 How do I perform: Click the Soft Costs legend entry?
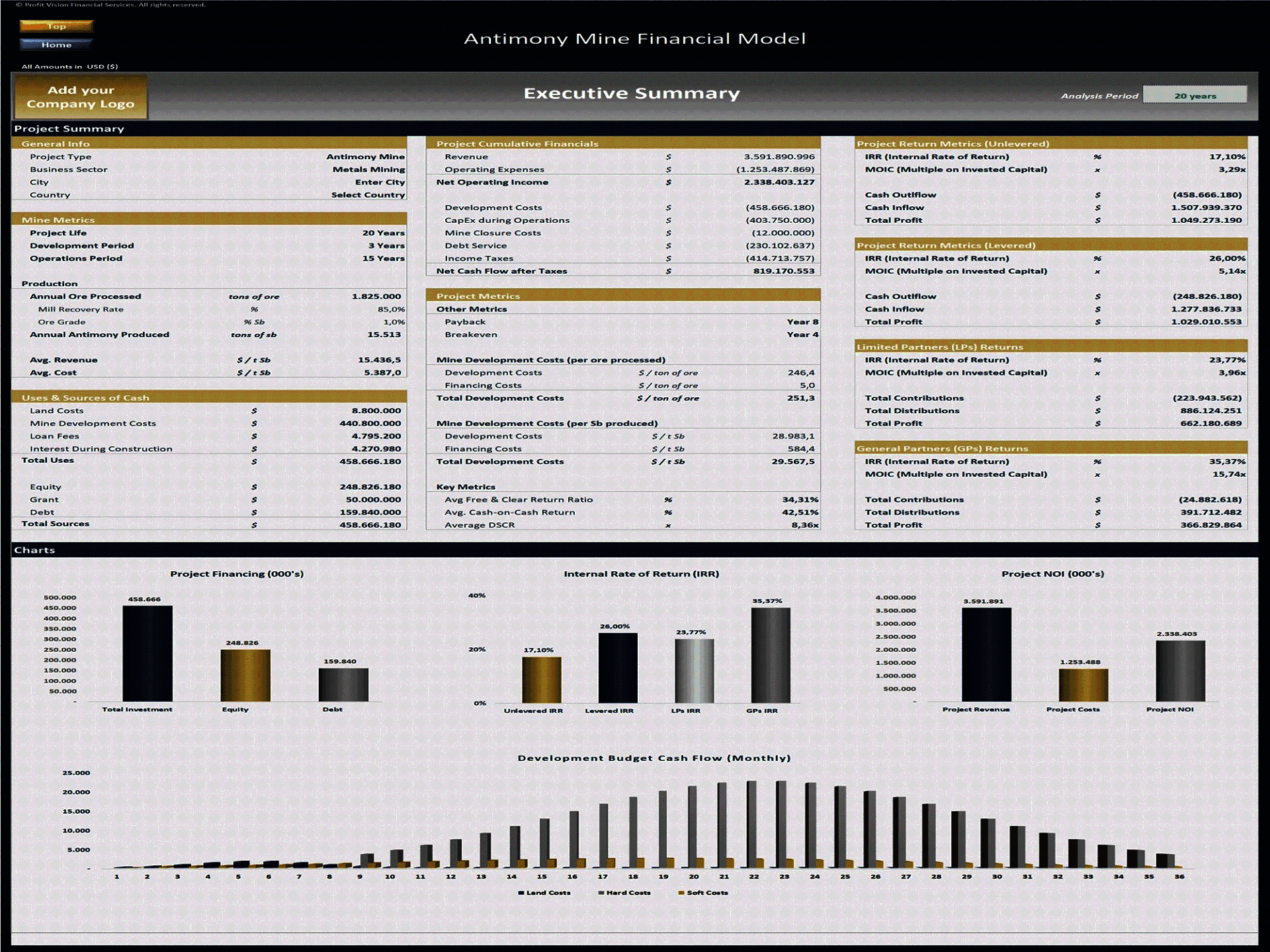[703, 892]
